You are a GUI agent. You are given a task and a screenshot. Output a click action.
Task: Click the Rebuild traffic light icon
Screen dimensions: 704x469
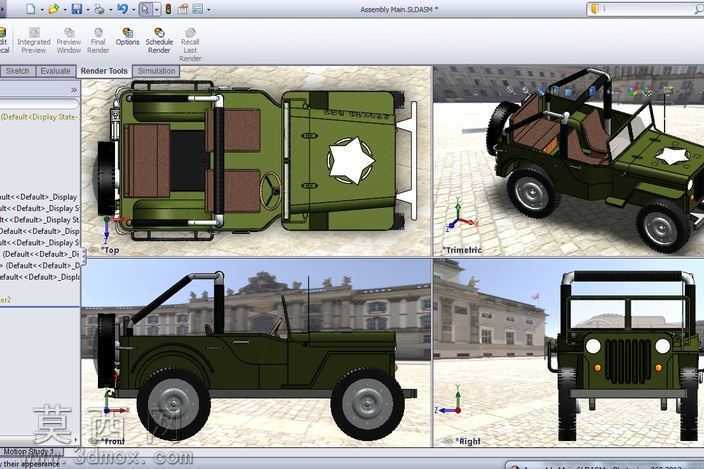pos(168,9)
